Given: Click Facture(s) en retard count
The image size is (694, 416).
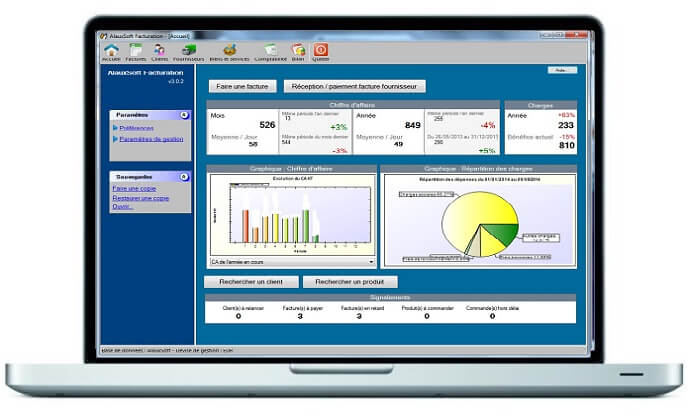Looking at the screenshot, I should point(359,316).
